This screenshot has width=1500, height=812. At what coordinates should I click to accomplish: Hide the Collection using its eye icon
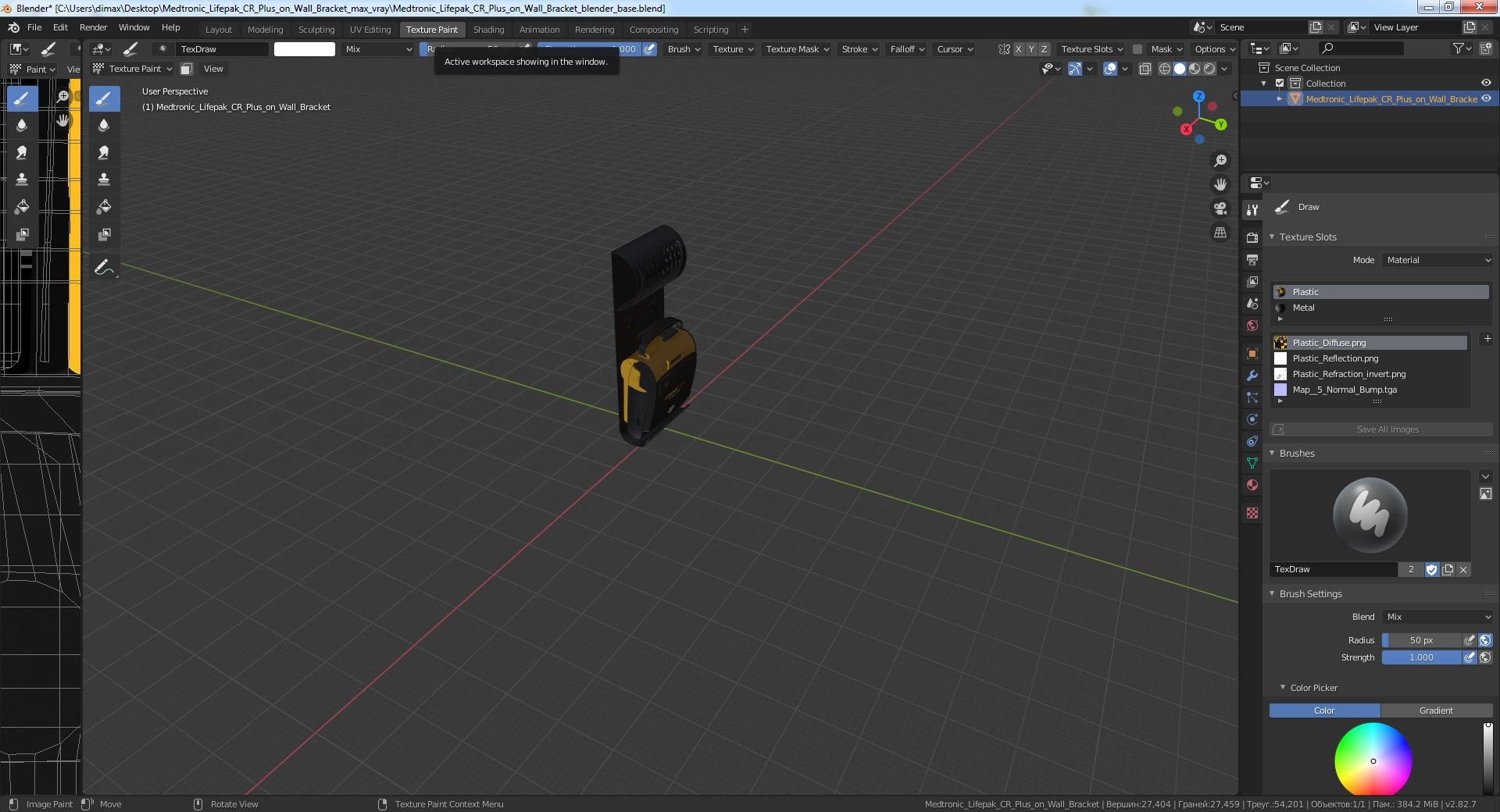coord(1486,84)
